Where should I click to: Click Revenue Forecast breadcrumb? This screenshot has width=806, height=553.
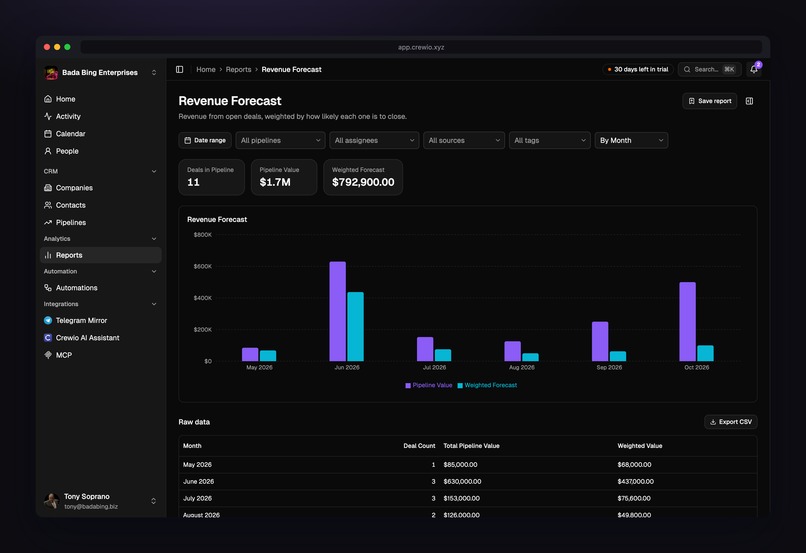[x=291, y=69]
